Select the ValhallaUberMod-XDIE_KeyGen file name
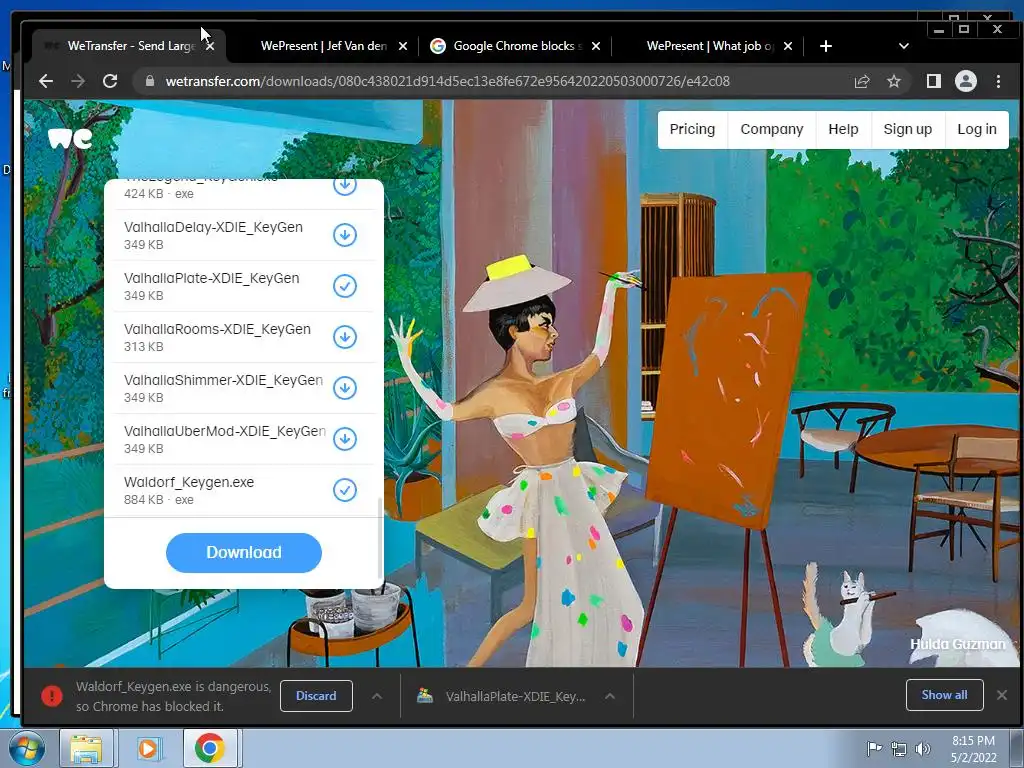Image resolution: width=1024 pixels, height=768 pixels. (225, 431)
